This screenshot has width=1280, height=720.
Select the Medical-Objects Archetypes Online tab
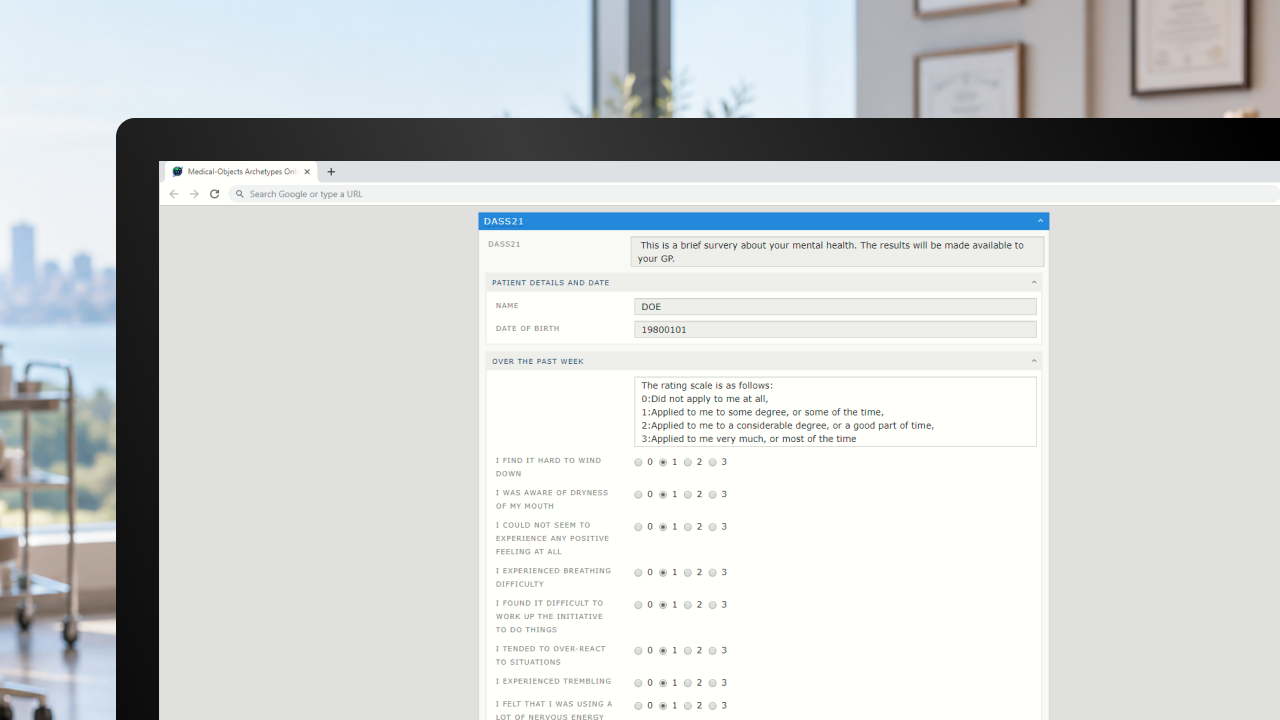point(241,172)
